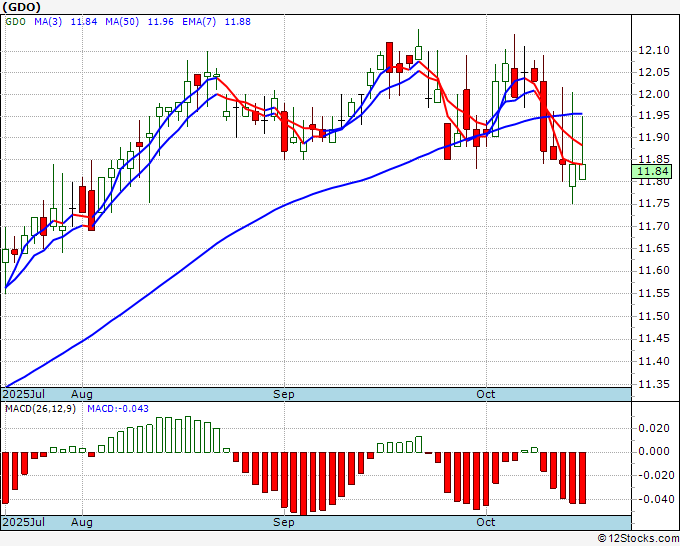Click the 11.90 price axis label
This screenshot has width=680, height=546.
(x=654, y=137)
